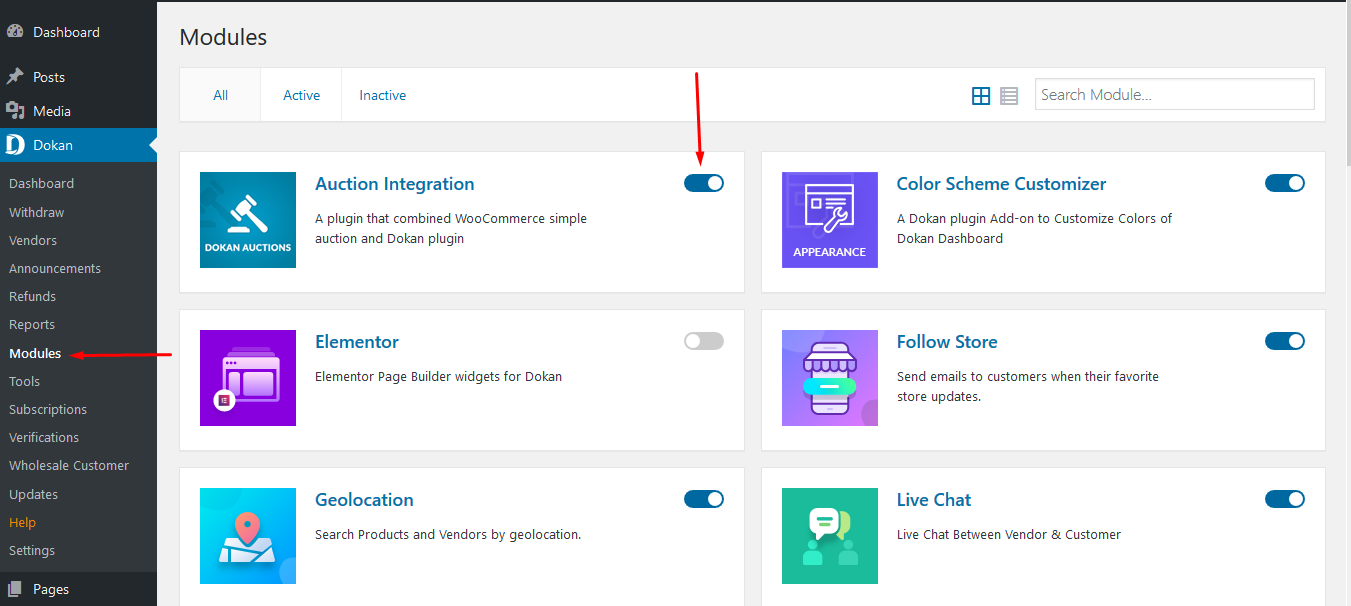
Task: Disable the Color Scheme Customizer toggle
Action: pyautogui.click(x=1285, y=183)
